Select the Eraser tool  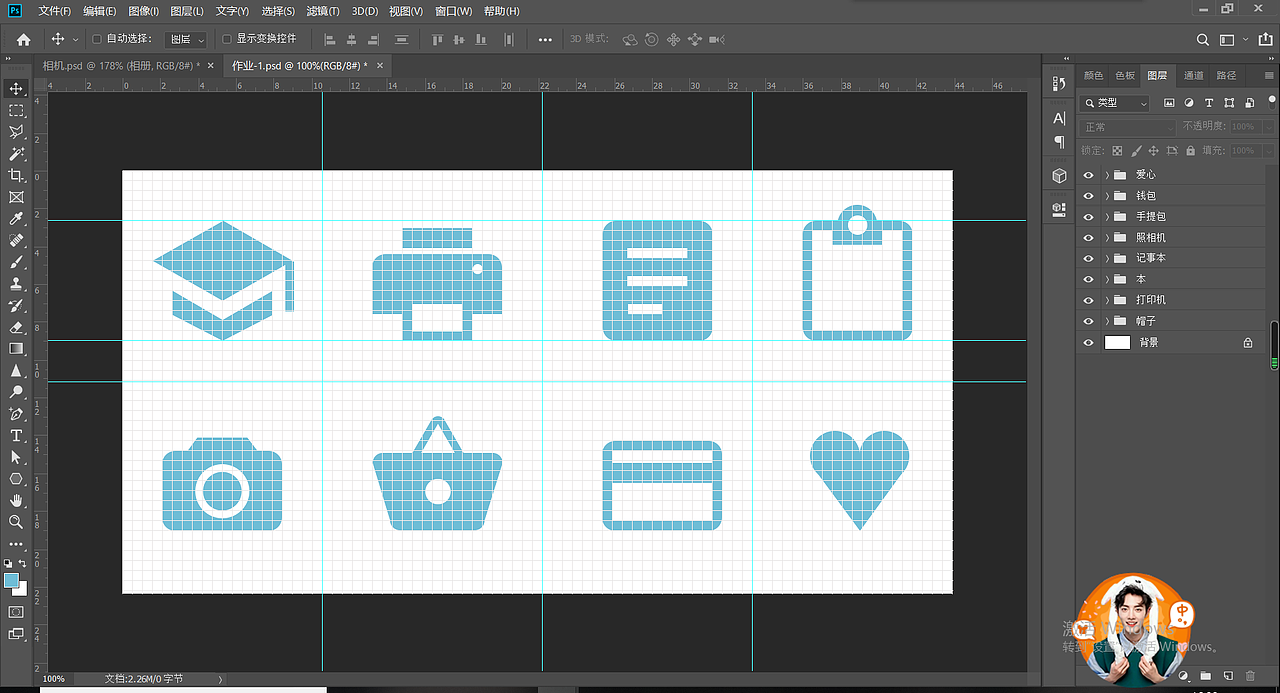pos(16,327)
